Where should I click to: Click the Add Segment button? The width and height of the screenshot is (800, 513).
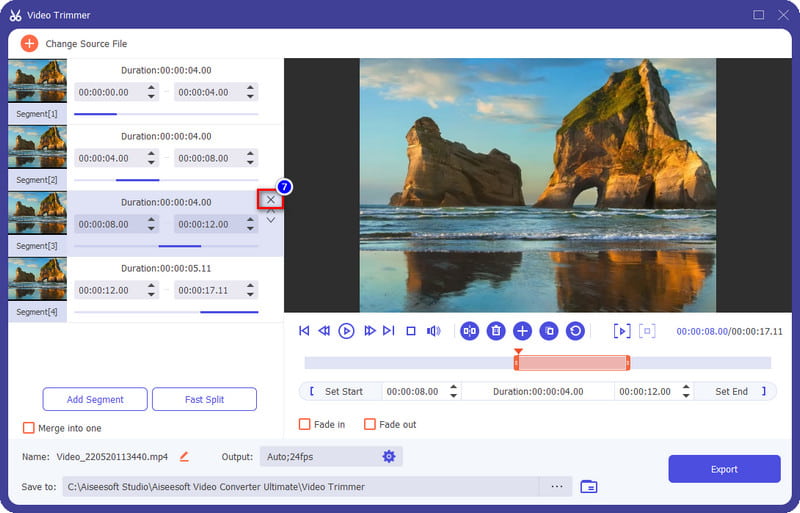(x=95, y=400)
